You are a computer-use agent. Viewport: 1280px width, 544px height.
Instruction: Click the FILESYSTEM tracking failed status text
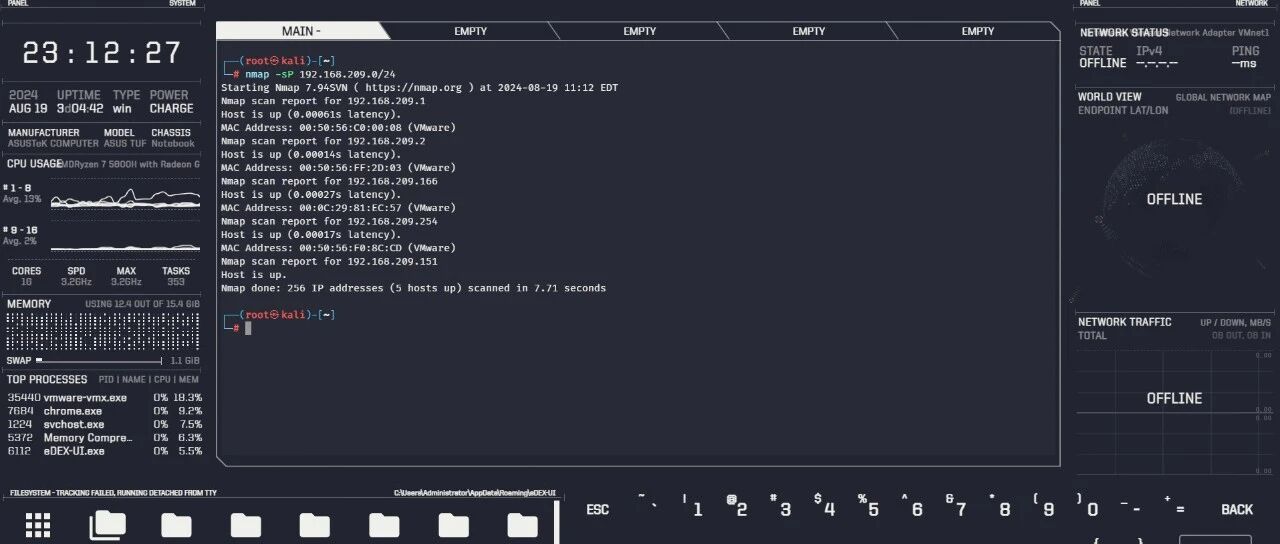point(113,494)
